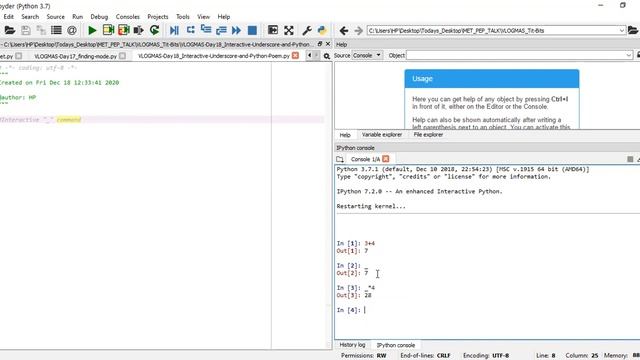Select the VLOGMAS-Day18 Interactive-Underscore editor tab

[213, 56]
